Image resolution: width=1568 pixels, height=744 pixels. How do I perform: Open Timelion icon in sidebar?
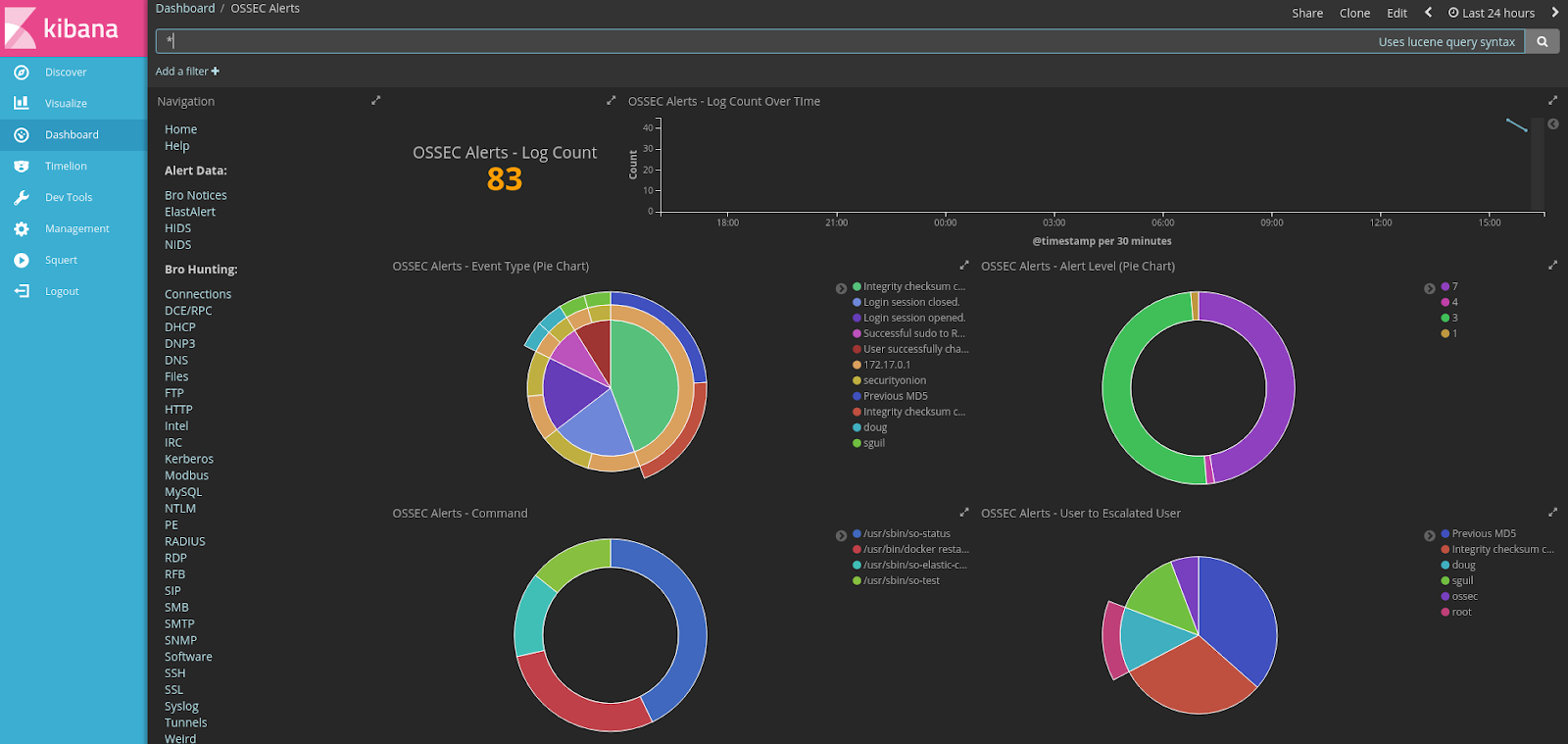point(22,166)
